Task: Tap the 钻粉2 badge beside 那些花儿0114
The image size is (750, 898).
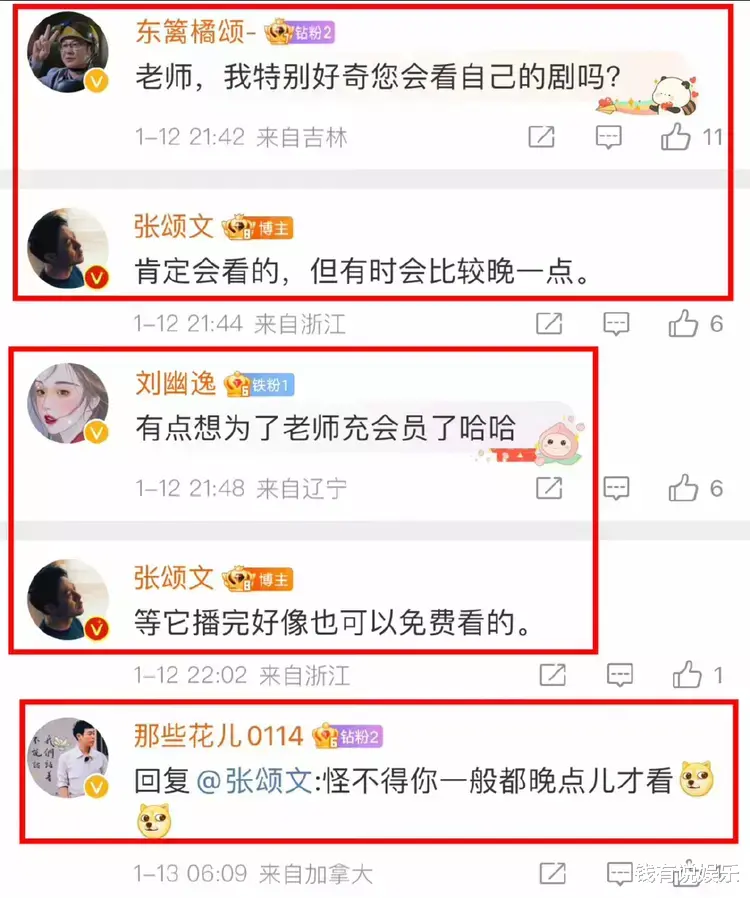Action: tap(348, 736)
